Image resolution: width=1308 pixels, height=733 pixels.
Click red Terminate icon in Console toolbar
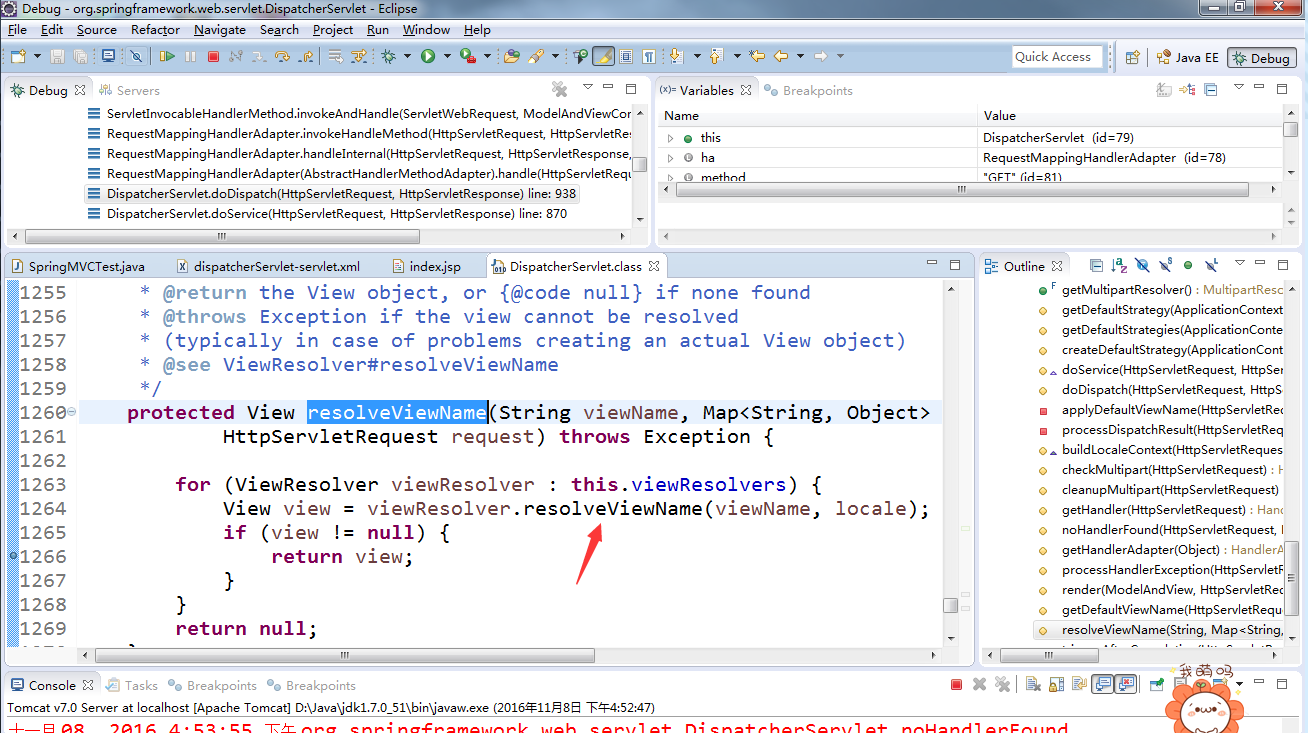coord(956,685)
